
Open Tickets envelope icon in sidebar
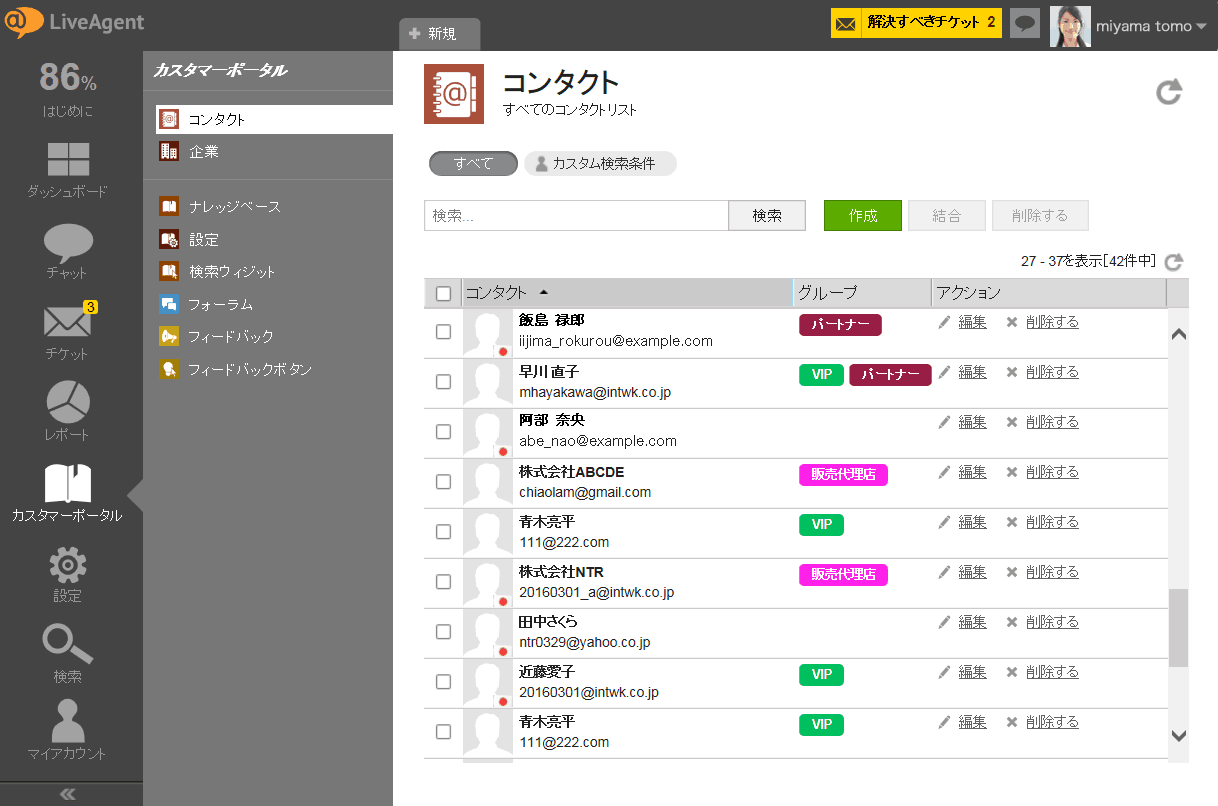67,322
